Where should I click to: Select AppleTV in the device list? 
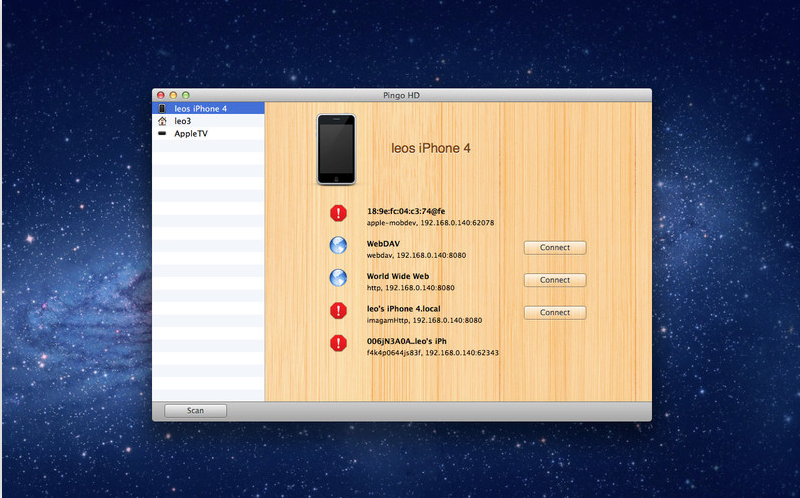point(208,133)
